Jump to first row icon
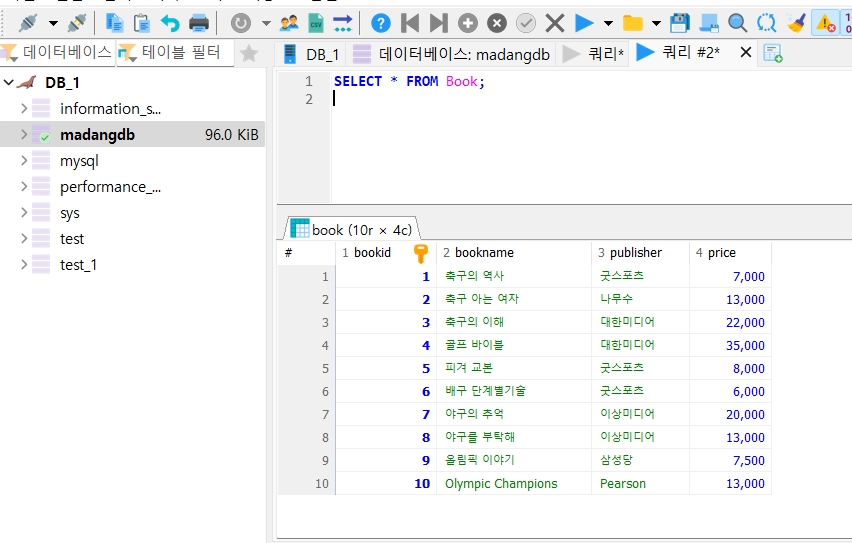This screenshot has width=852, height=543. (x=410, y=23)
